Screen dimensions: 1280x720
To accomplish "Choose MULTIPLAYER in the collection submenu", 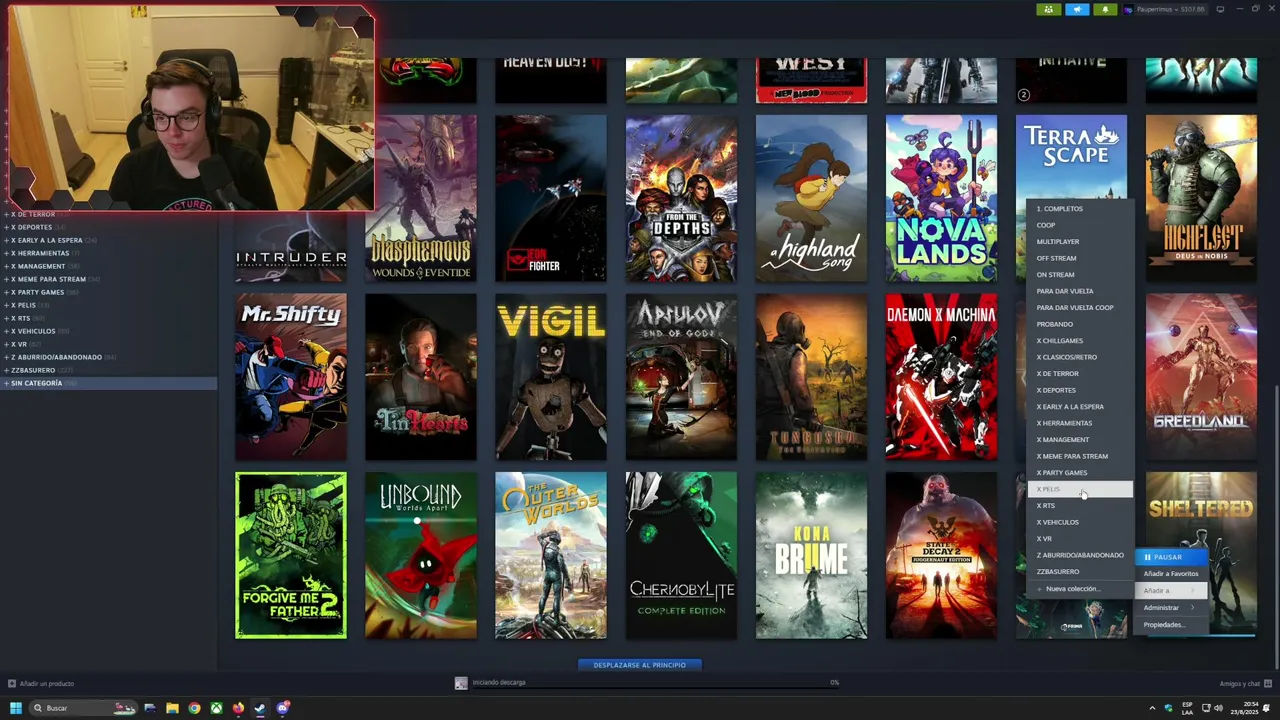I will (x=1080, y=242).
